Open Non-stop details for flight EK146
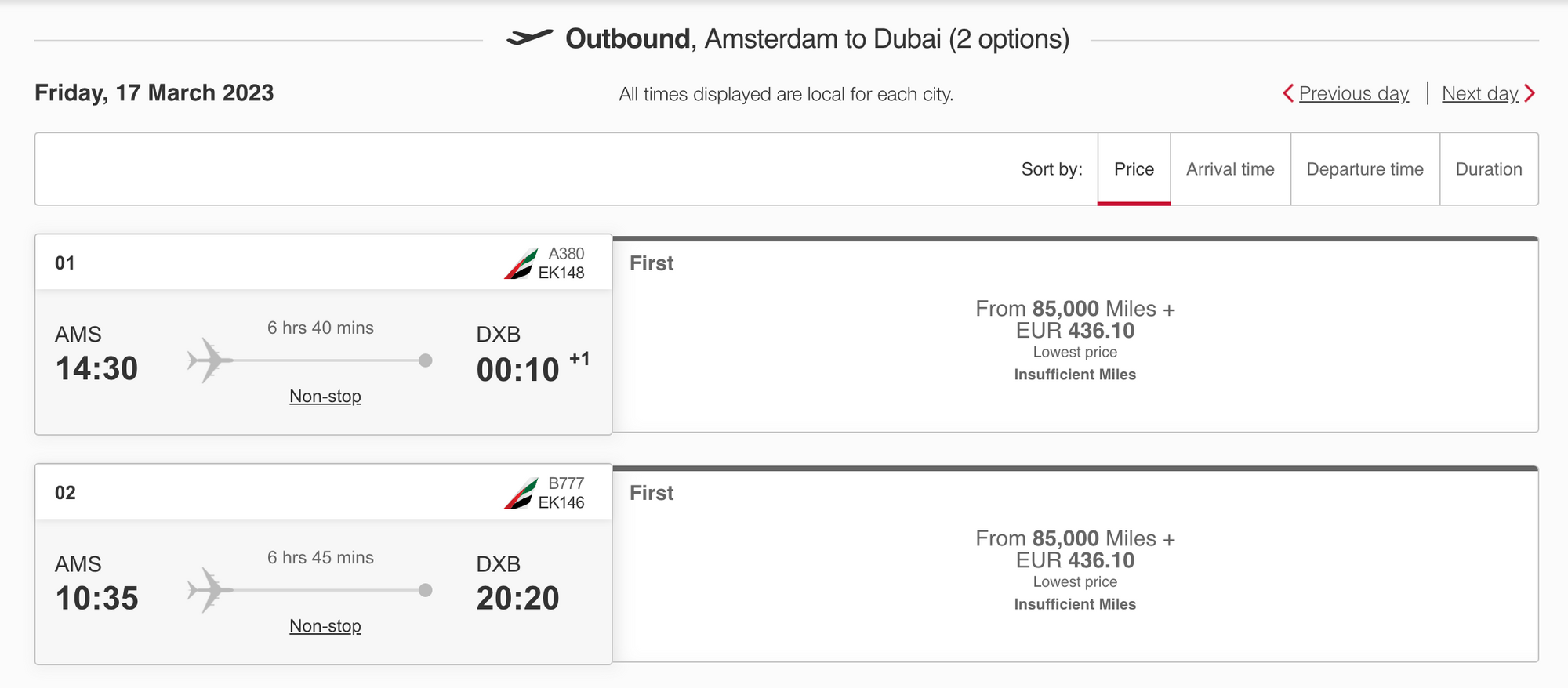Image resolution: width=1568 pixels, height=688 pixels. (x=325, y=625)
